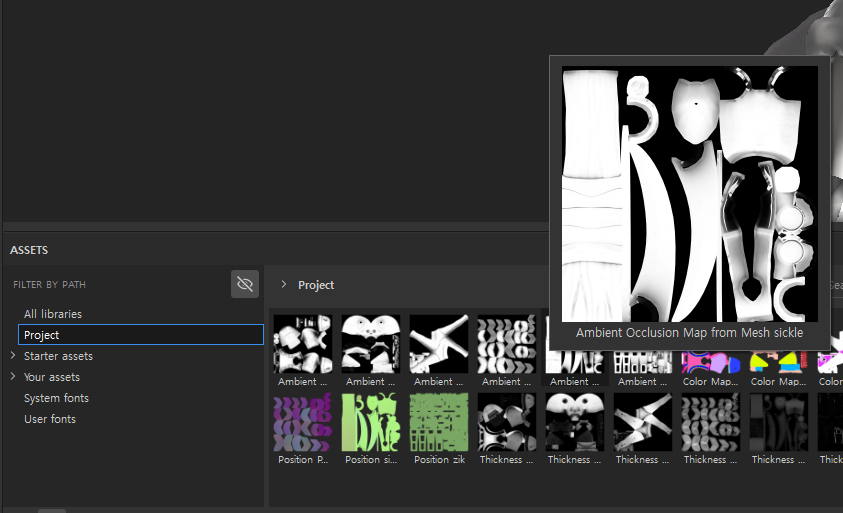Screen dimensions: 843x513
Task: Select the Project path in the filter list
Action: [x=42, y=335]
